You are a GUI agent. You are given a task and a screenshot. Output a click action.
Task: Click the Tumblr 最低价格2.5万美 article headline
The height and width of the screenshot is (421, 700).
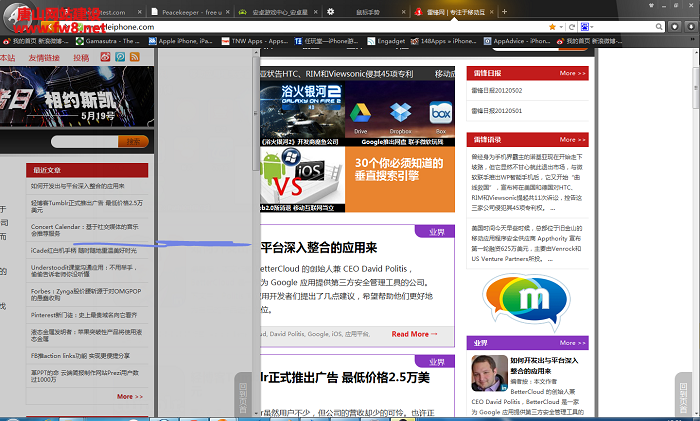tap(345, 377)
